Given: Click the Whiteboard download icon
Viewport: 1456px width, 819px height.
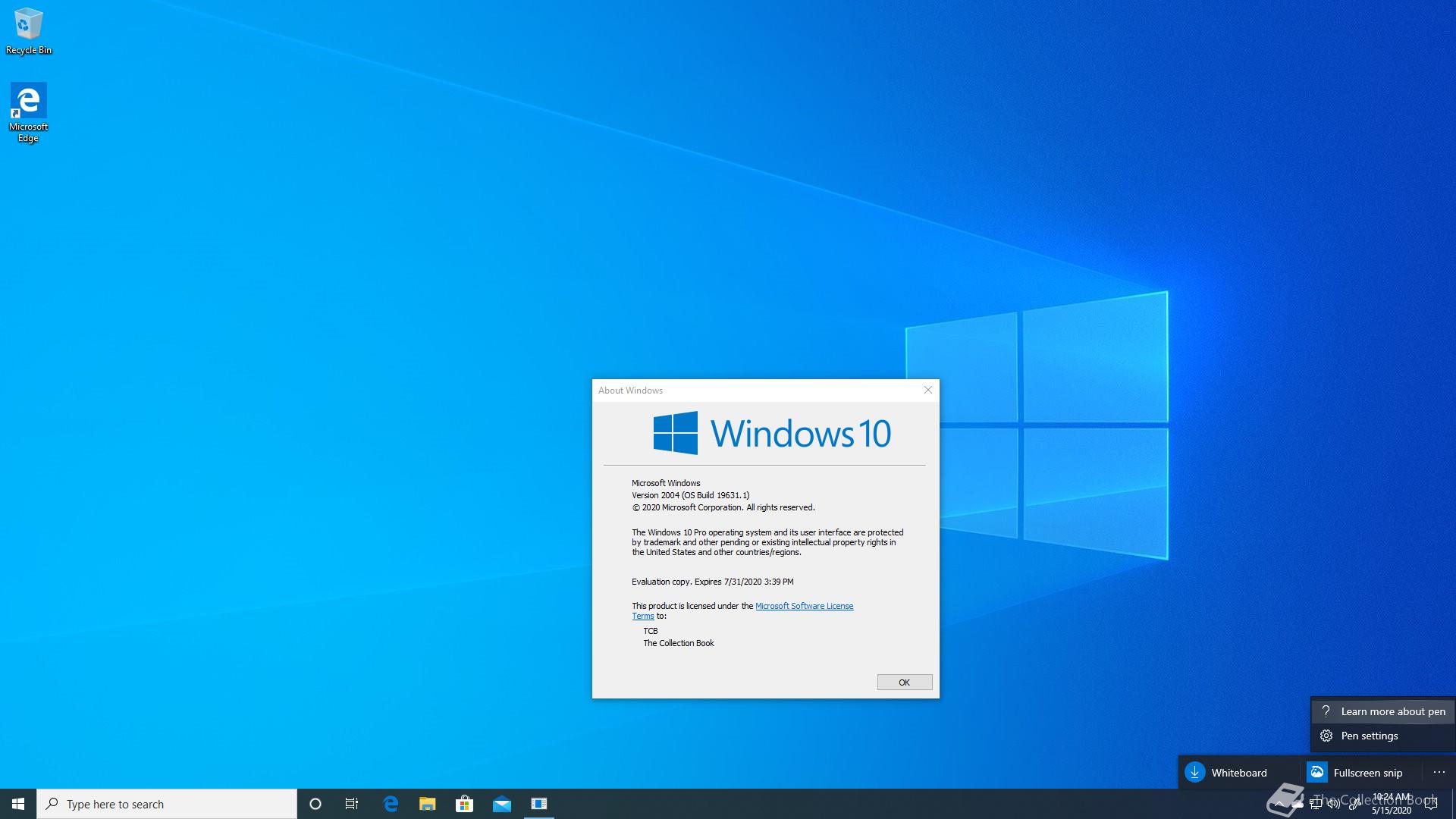Looking at the screenshot, I should tap(1195, 772).
